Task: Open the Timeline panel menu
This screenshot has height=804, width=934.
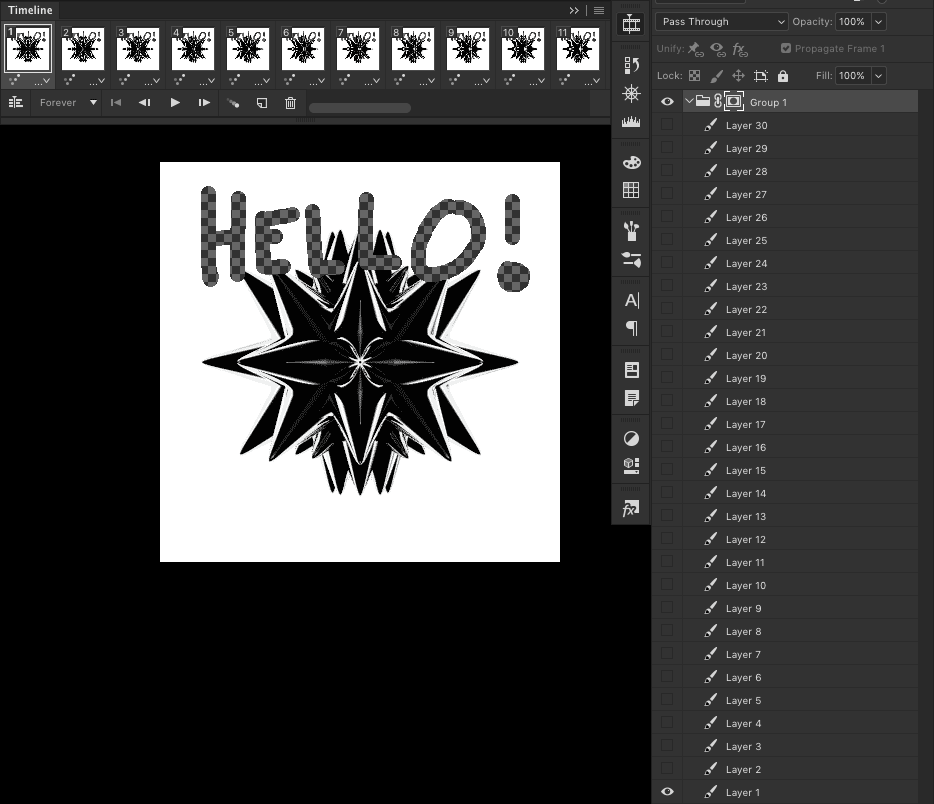Action: point(598,10)
